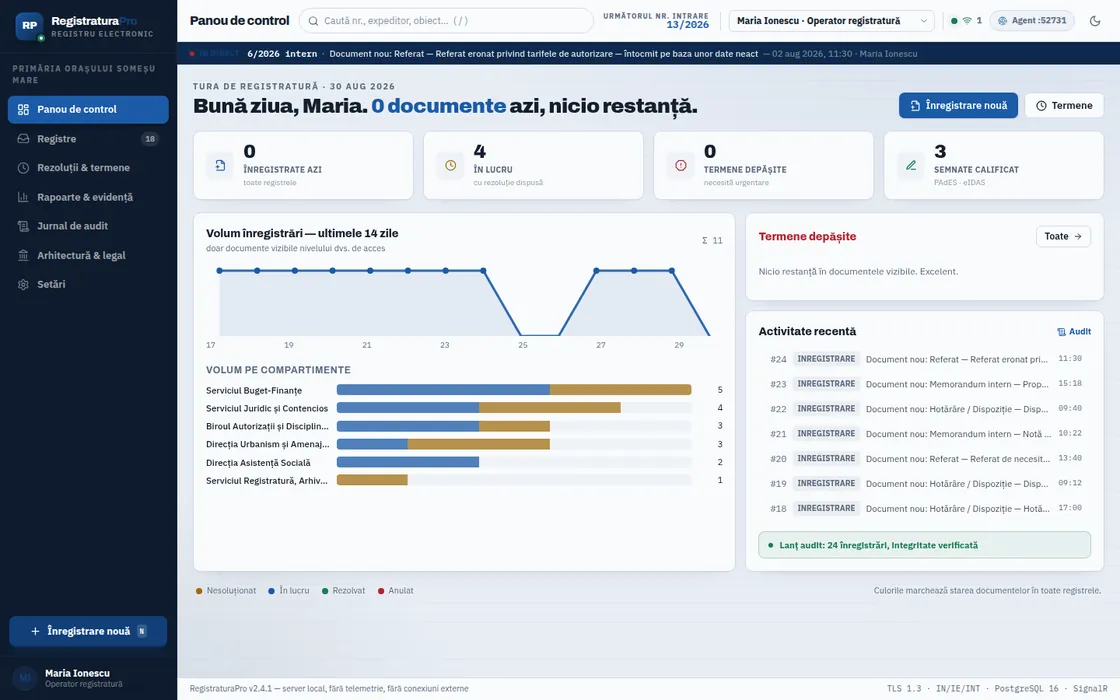1120x700 pixels.
Task: Toggle dark mode with the moon icon
Action: [1094, 21]
